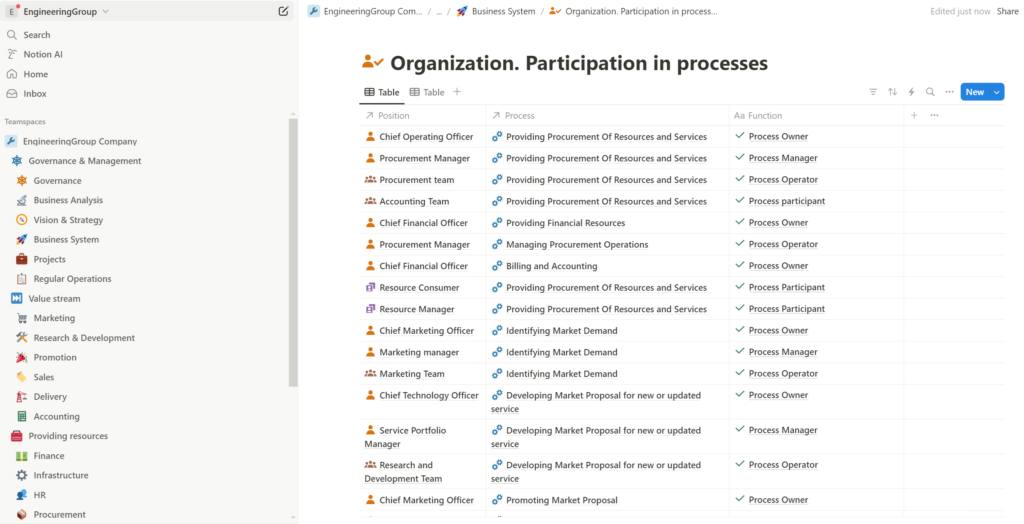This screenshot has width=1024, height=524.
Task: Collapse the Value stream section
Action: pyautogui.click(x=17, y=298)
